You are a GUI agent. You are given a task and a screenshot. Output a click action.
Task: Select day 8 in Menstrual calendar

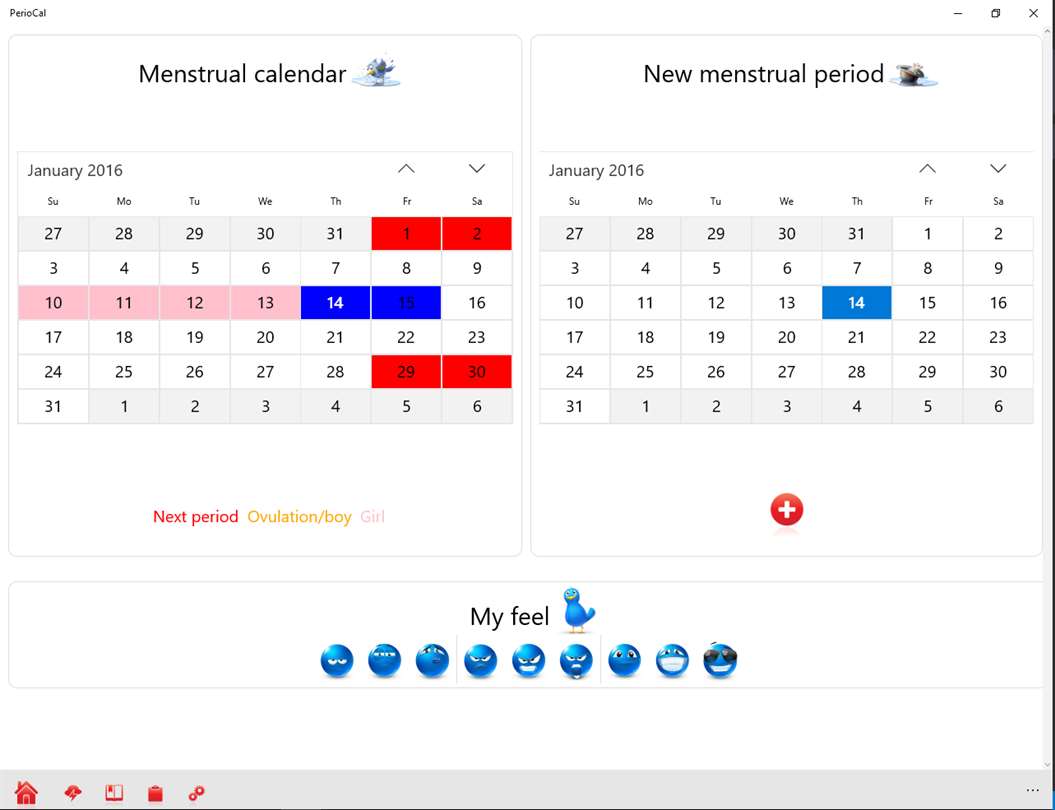(406, 268)
